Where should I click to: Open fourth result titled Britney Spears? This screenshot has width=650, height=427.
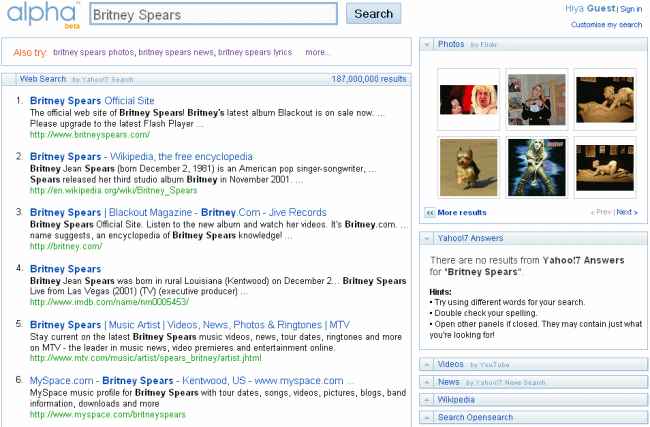click(65, 269)
